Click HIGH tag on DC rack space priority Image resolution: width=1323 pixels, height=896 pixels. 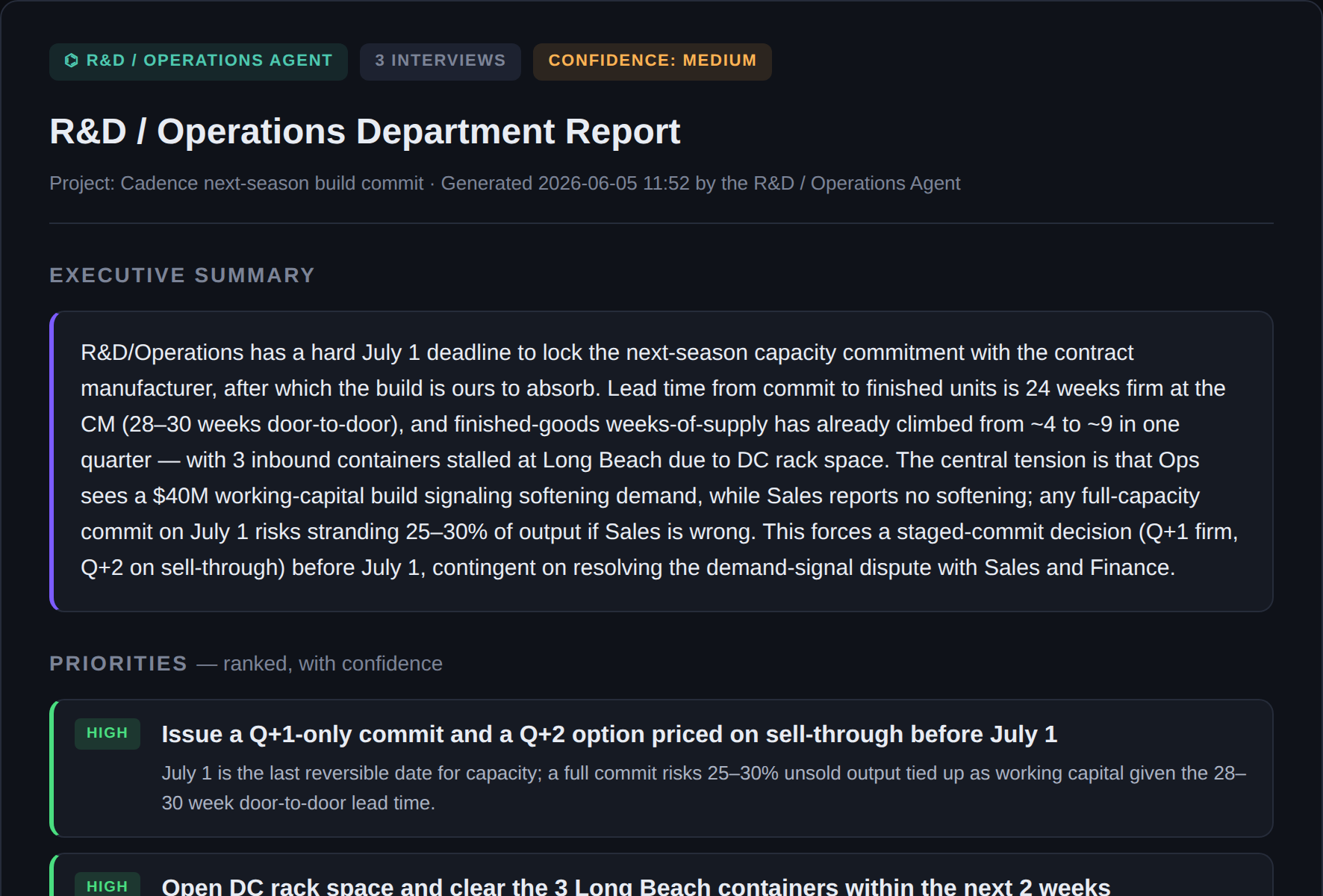pyautogui.click(x=108, y=886)
